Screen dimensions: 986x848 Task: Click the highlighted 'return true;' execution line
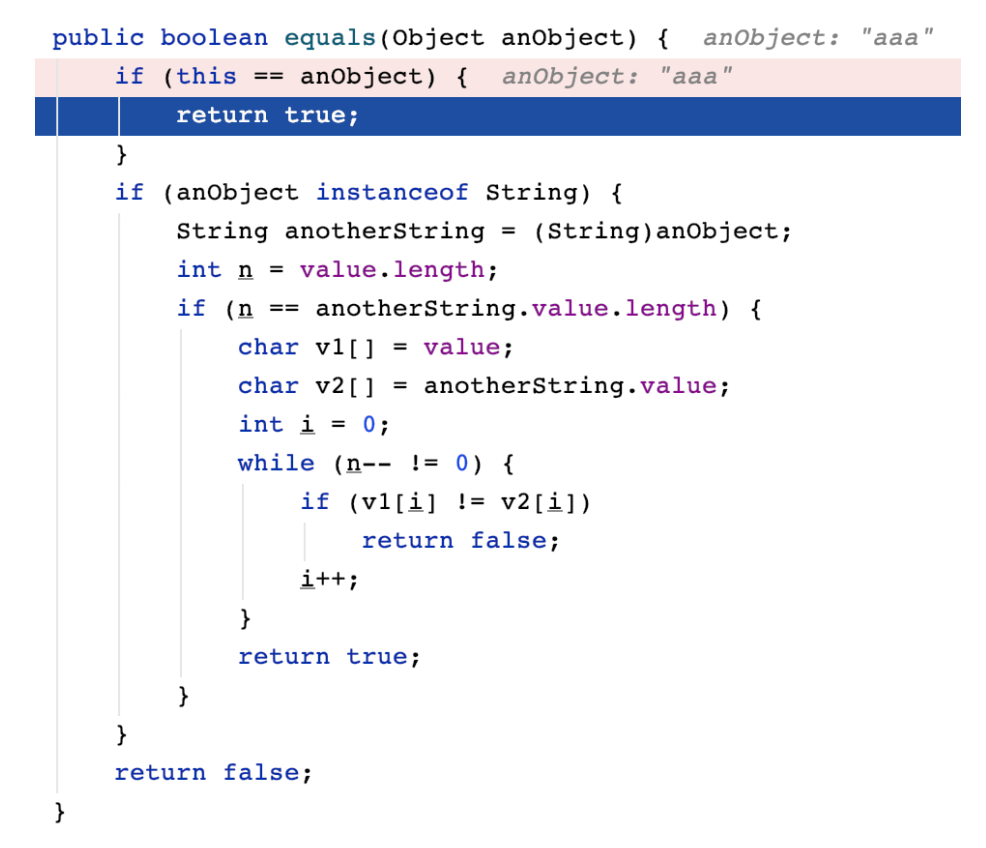(497, 116)
